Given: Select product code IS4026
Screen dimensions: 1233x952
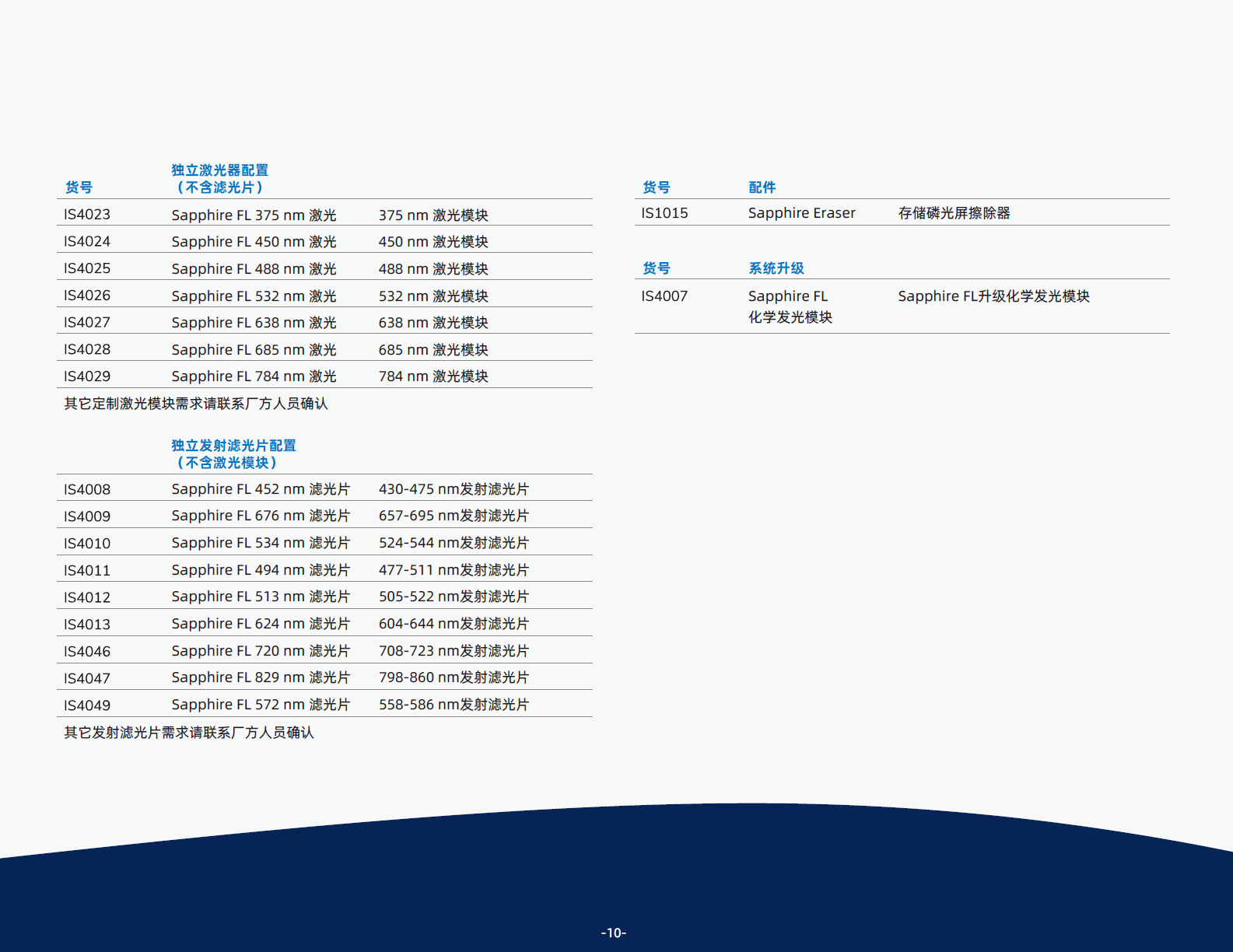Looking at the screenshot, I should tap(87, 296).
